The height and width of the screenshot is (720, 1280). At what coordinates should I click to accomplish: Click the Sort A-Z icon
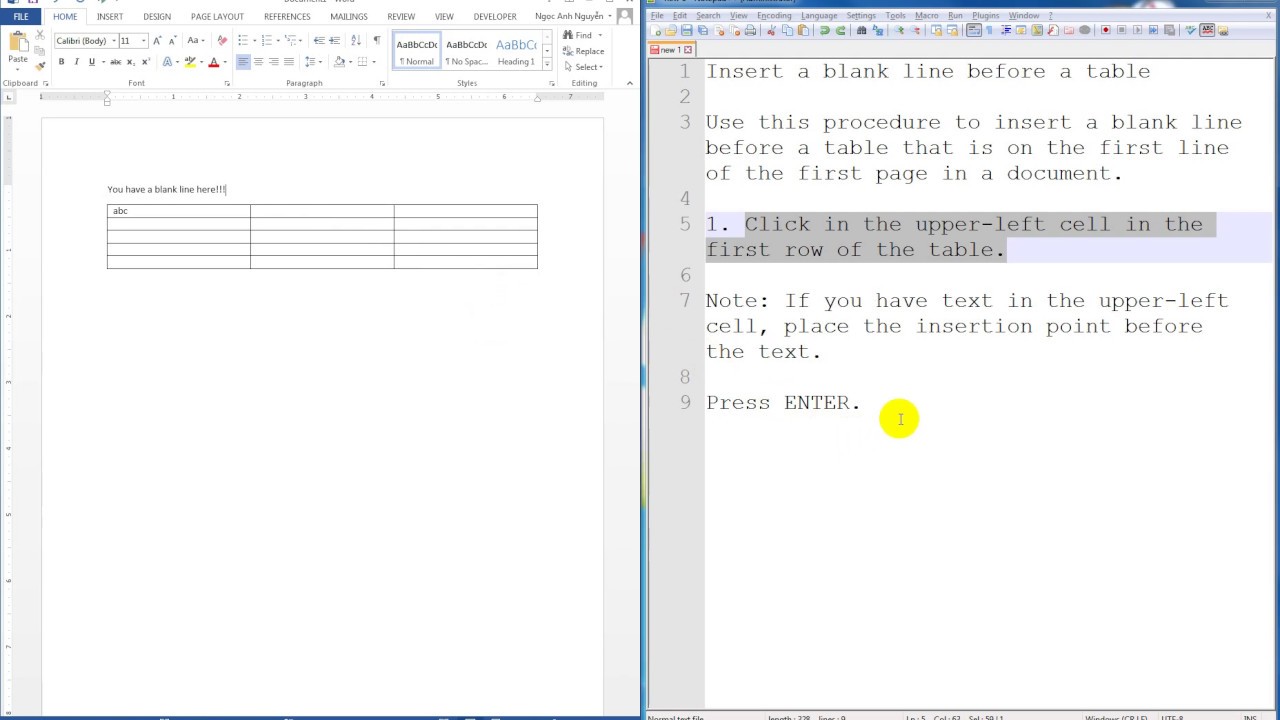(x=356, y=40)
